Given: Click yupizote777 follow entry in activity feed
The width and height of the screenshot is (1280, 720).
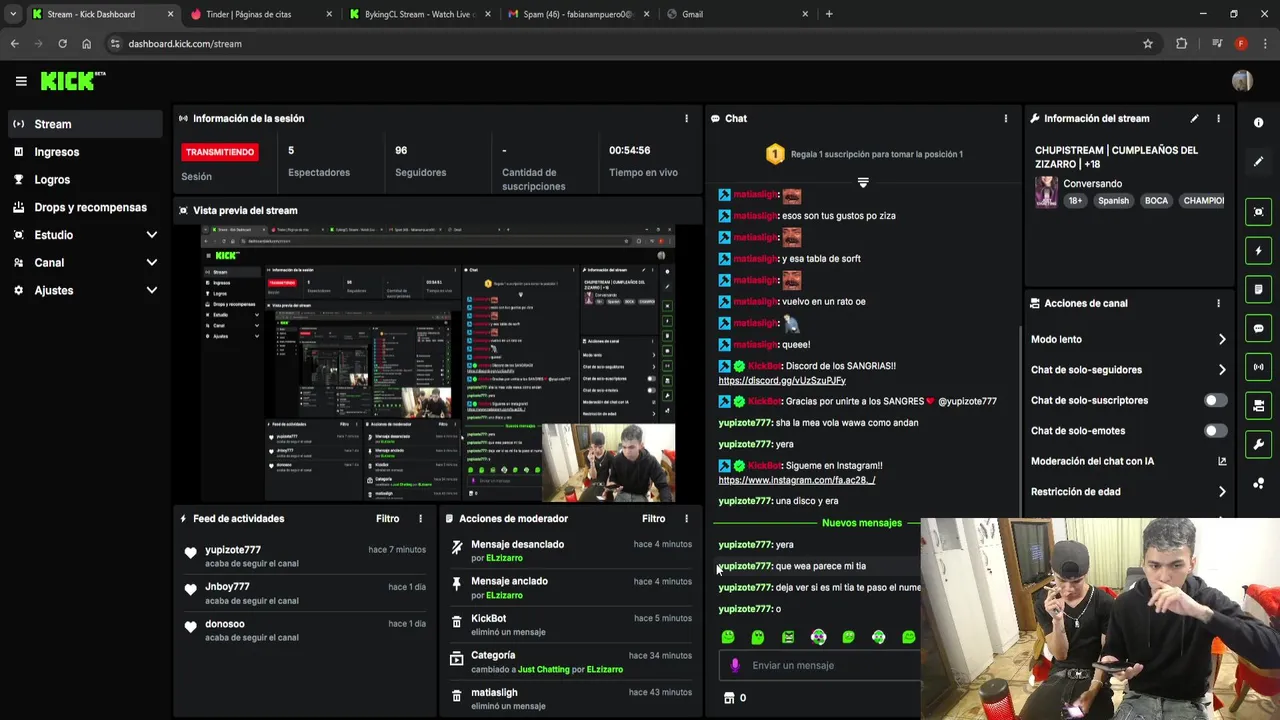Looking at the screenshot, I should (x=304, y=556).
